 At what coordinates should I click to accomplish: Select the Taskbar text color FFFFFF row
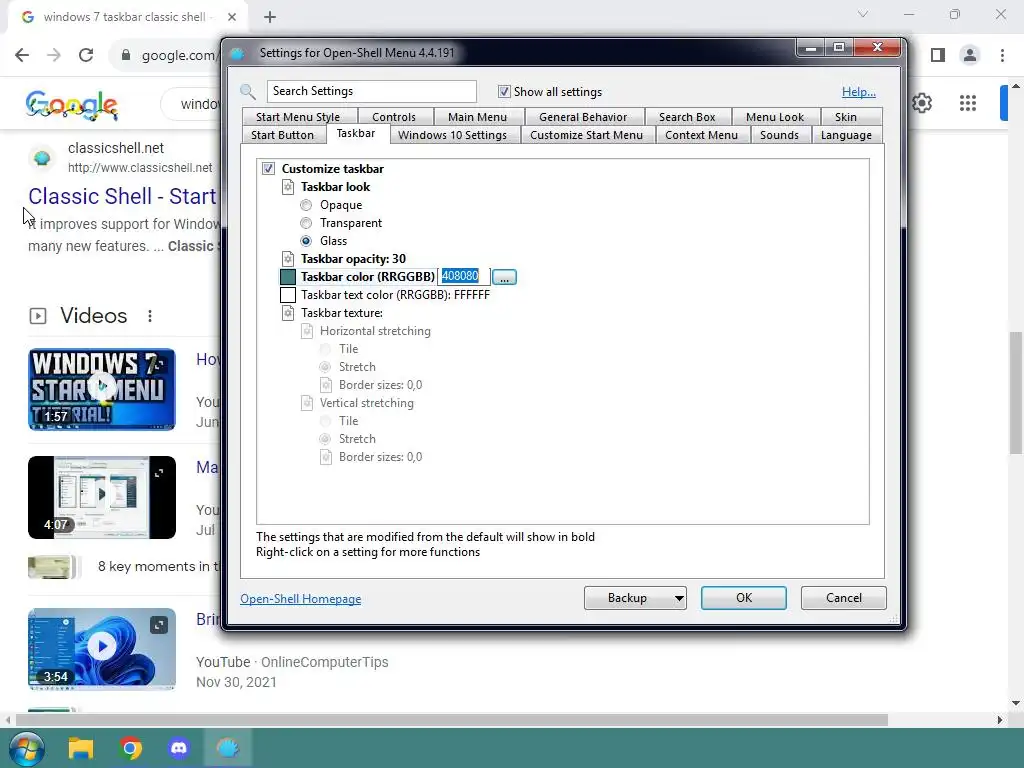tap(395, 295)
